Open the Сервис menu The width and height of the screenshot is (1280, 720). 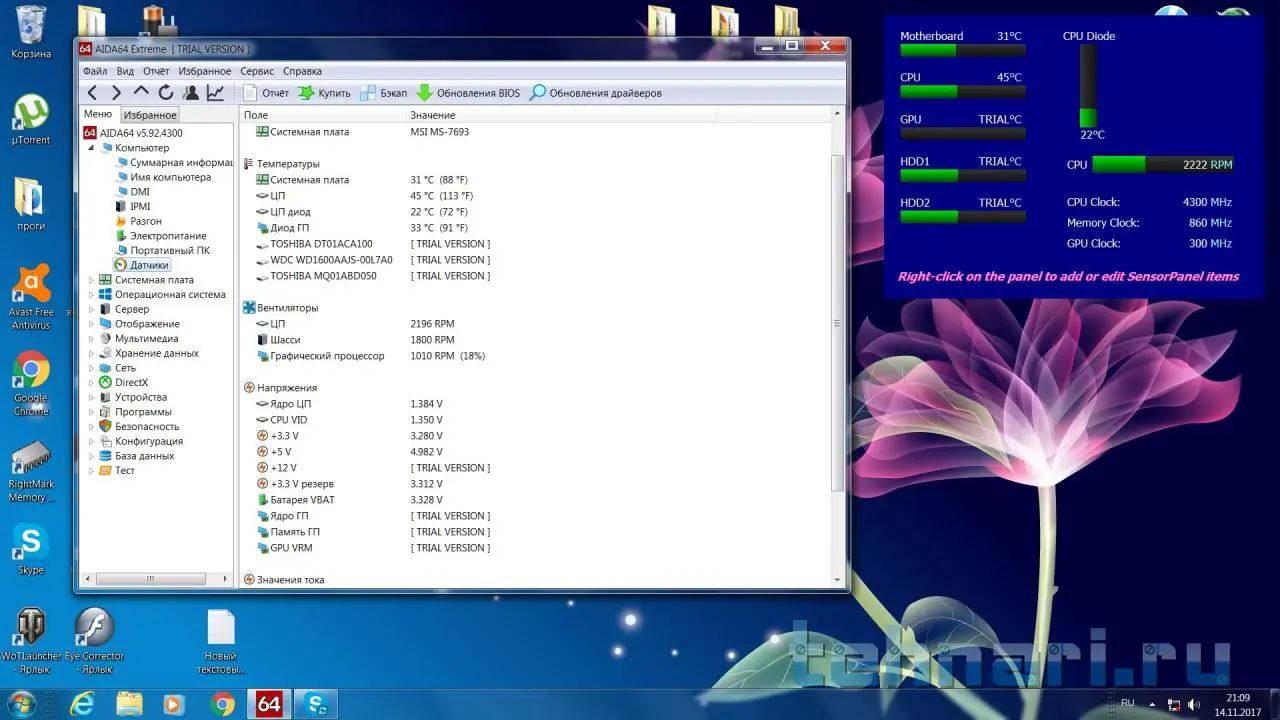click(257, 71)
